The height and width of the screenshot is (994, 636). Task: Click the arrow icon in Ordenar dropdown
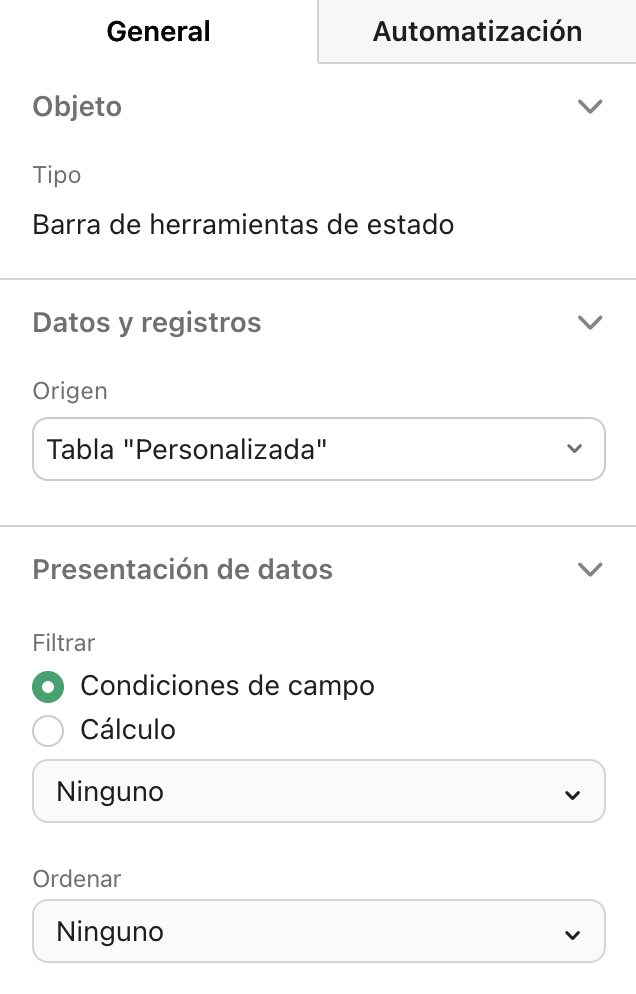(x=572, y=934)
